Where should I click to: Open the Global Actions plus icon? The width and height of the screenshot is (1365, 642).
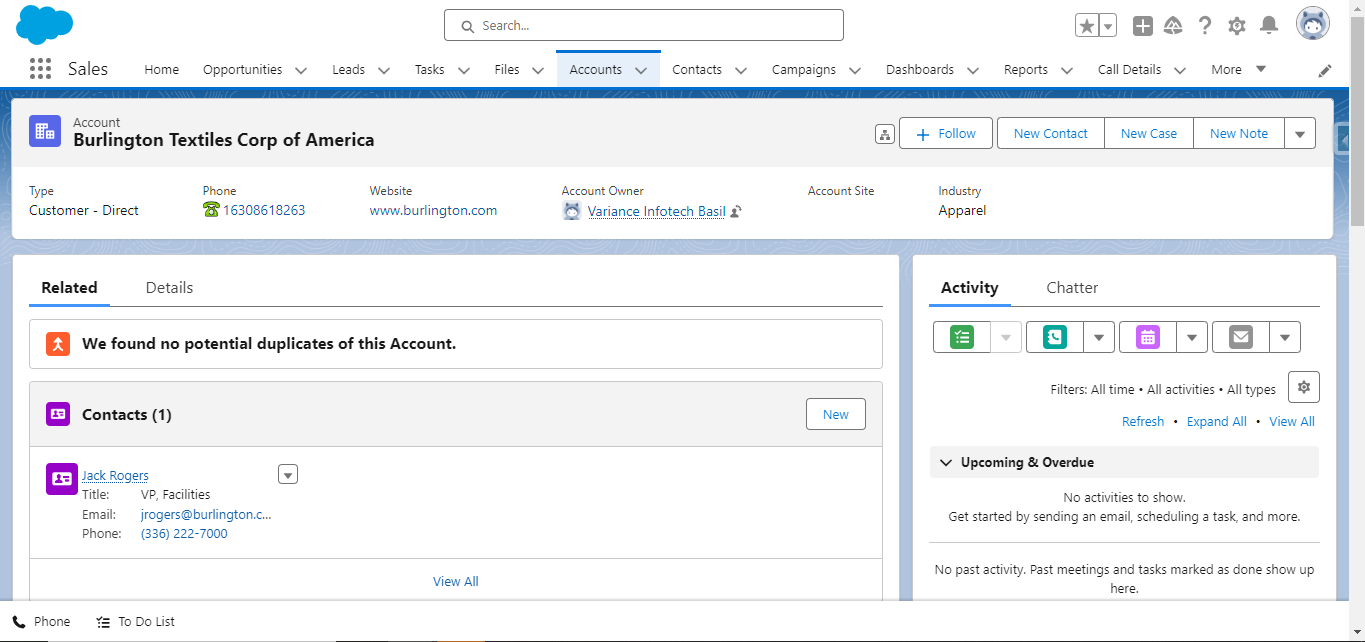coord(1143,26)
